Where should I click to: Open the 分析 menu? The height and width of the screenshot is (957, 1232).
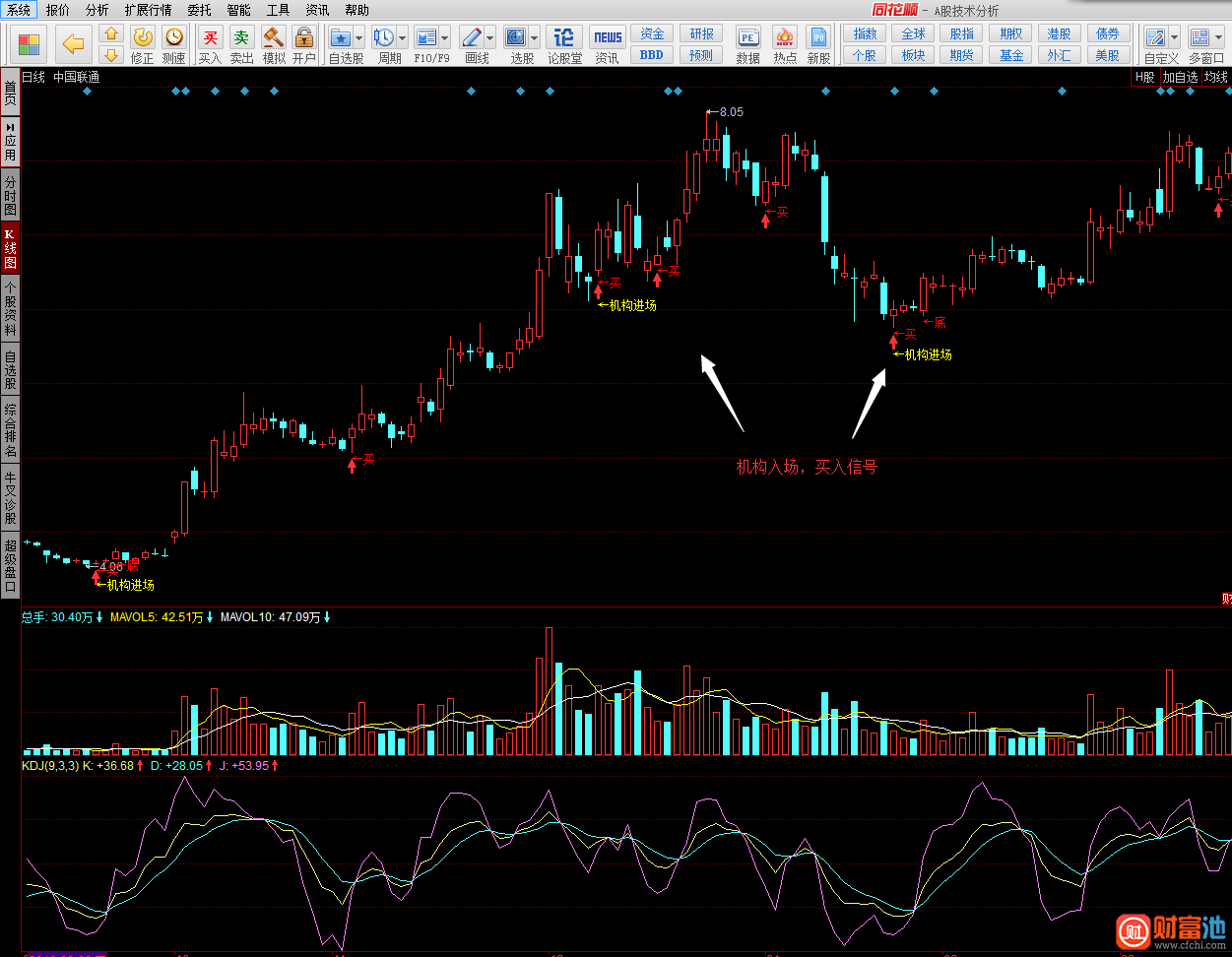click(x=97, y=10)
